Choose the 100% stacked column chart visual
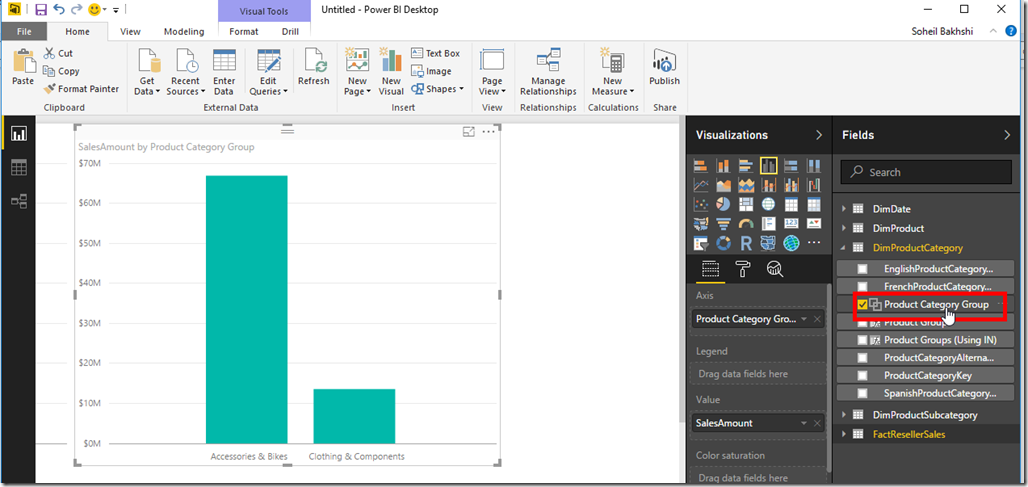Screen dimensions: 1028x487 [814, 165]
